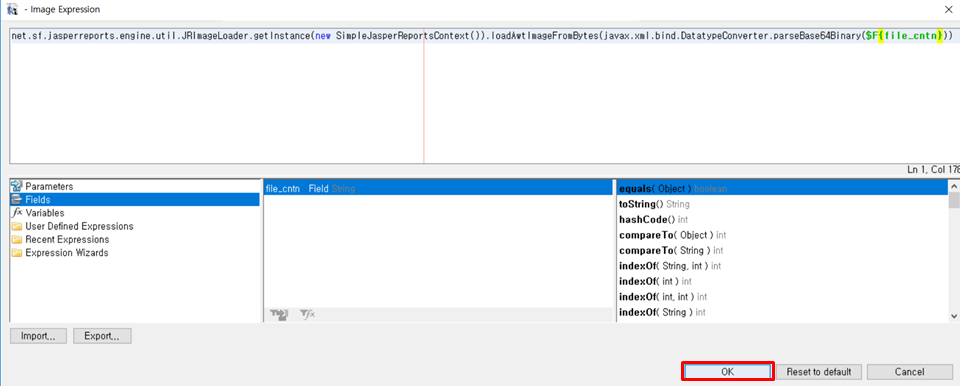Cancel the Image Expression dialog
The image size is (960, 386).
(x=909, y=371)
